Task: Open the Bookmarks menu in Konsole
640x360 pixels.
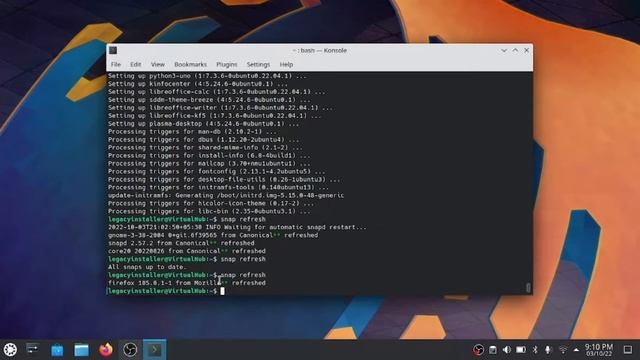Action: (x=190, y=64)
